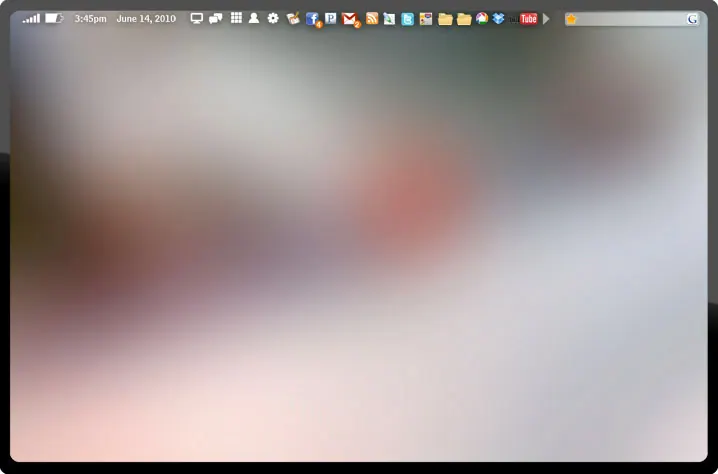
Task: Open the settings gear icon
Action: [x=273, y=18]
